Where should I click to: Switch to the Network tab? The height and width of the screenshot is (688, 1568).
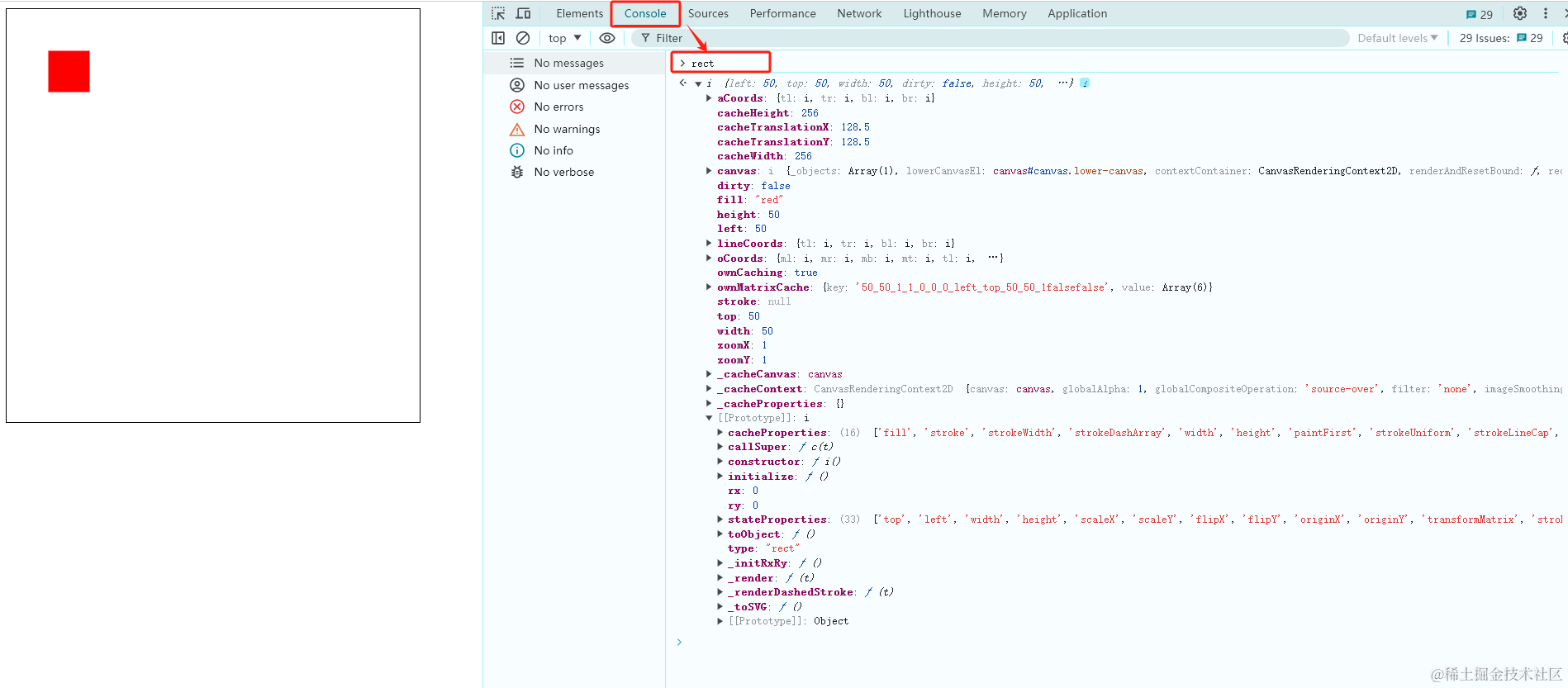pos(859,13)
